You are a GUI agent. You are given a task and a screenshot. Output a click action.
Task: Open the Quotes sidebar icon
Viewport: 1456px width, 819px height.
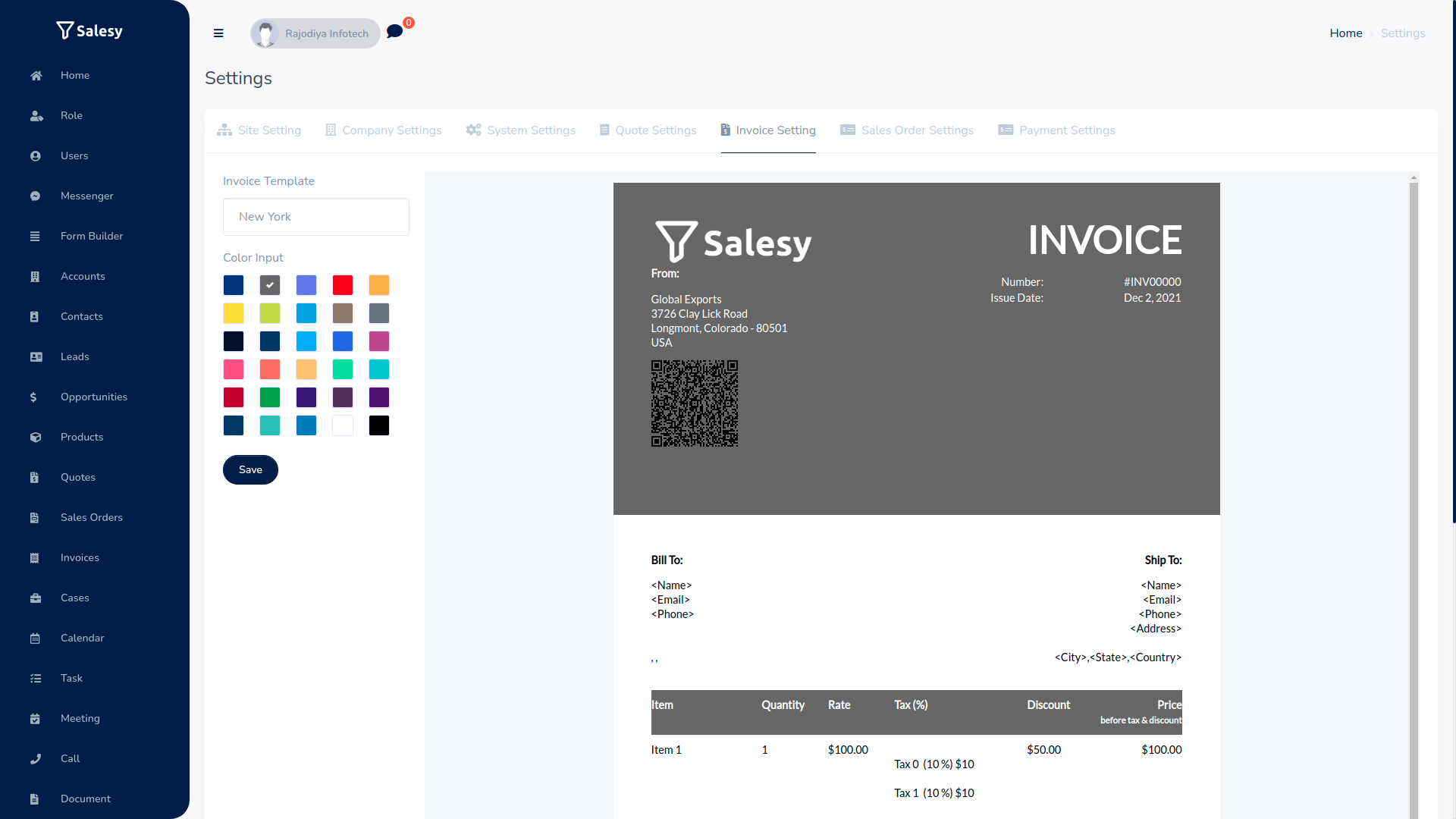(x=36, y=477)
